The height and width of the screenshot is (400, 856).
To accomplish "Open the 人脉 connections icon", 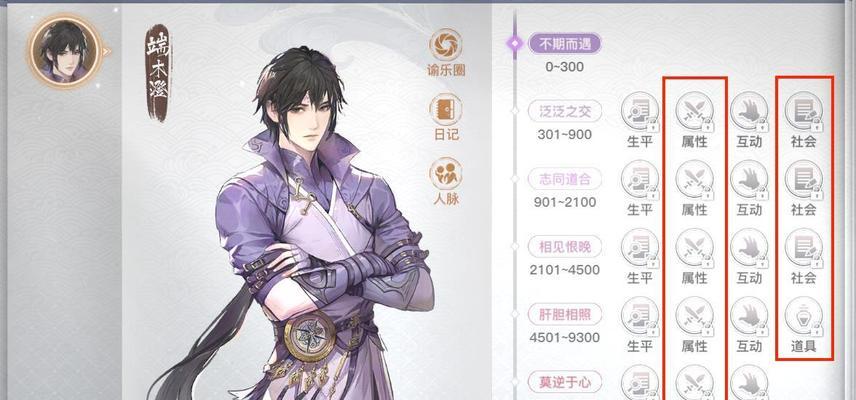I will pos(445,174).
